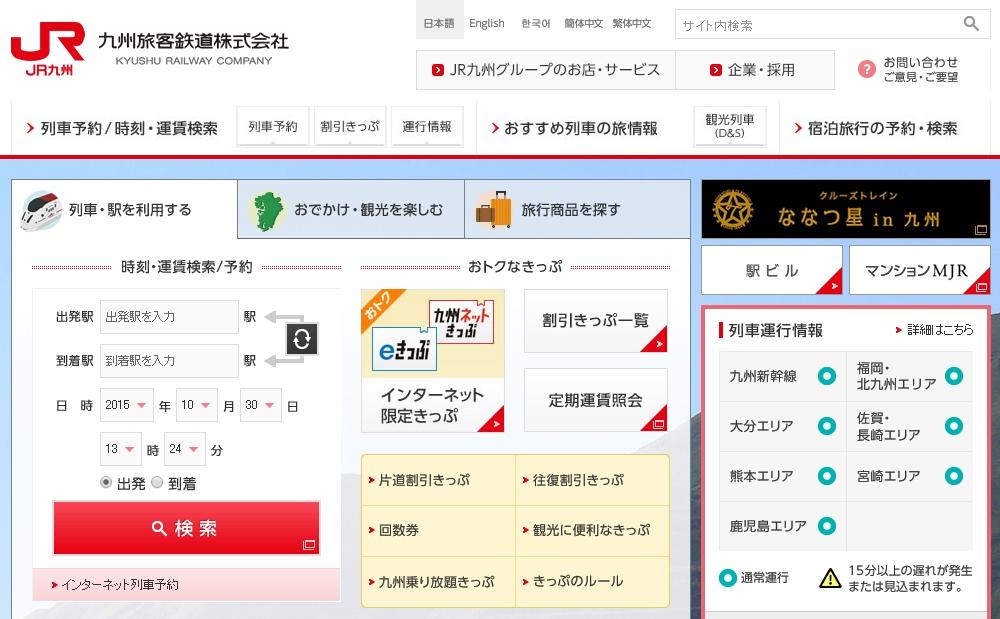The image size is (1000, 619).
Task: Open 割引きっぷ一覧 button
Action: tap(596, 321)
